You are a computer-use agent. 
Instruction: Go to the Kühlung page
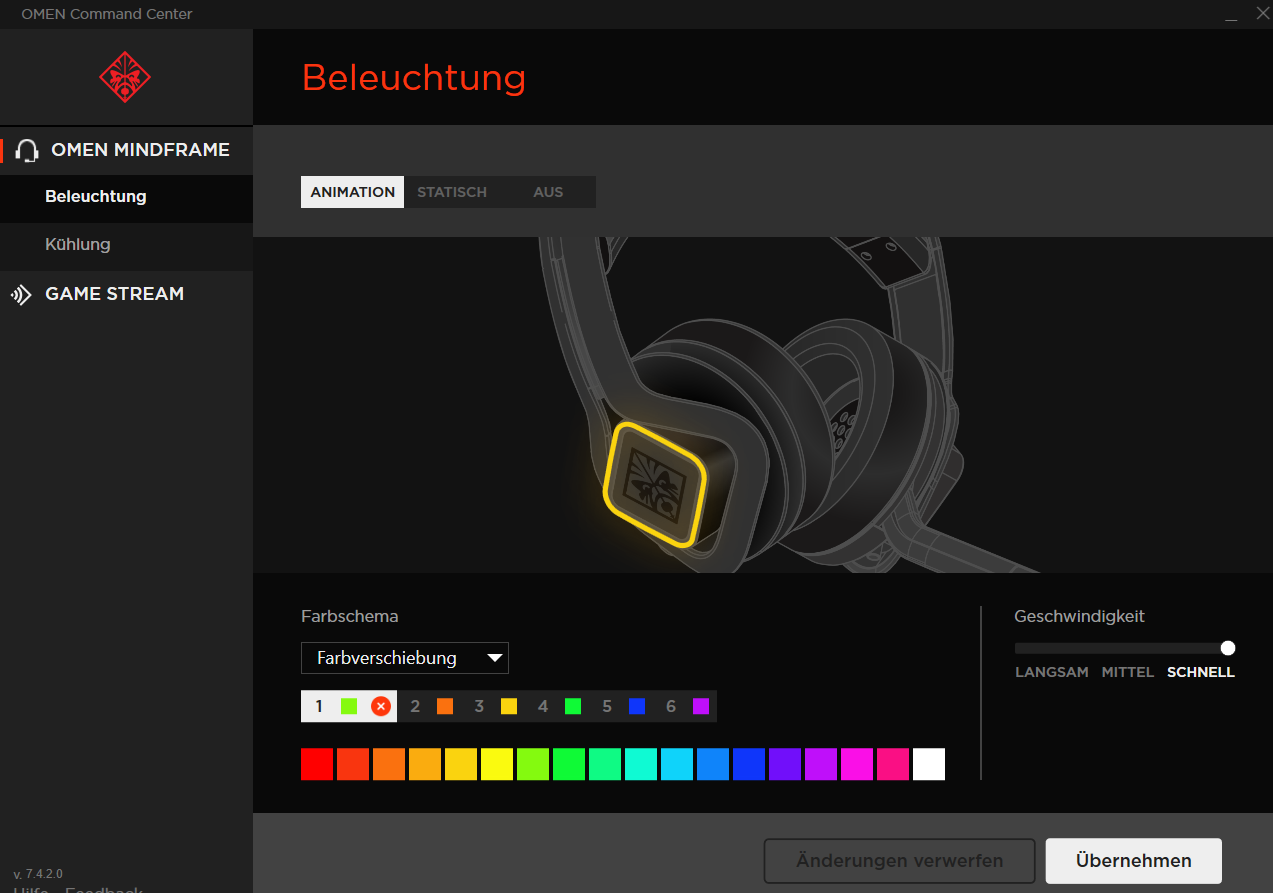[126, 245]
